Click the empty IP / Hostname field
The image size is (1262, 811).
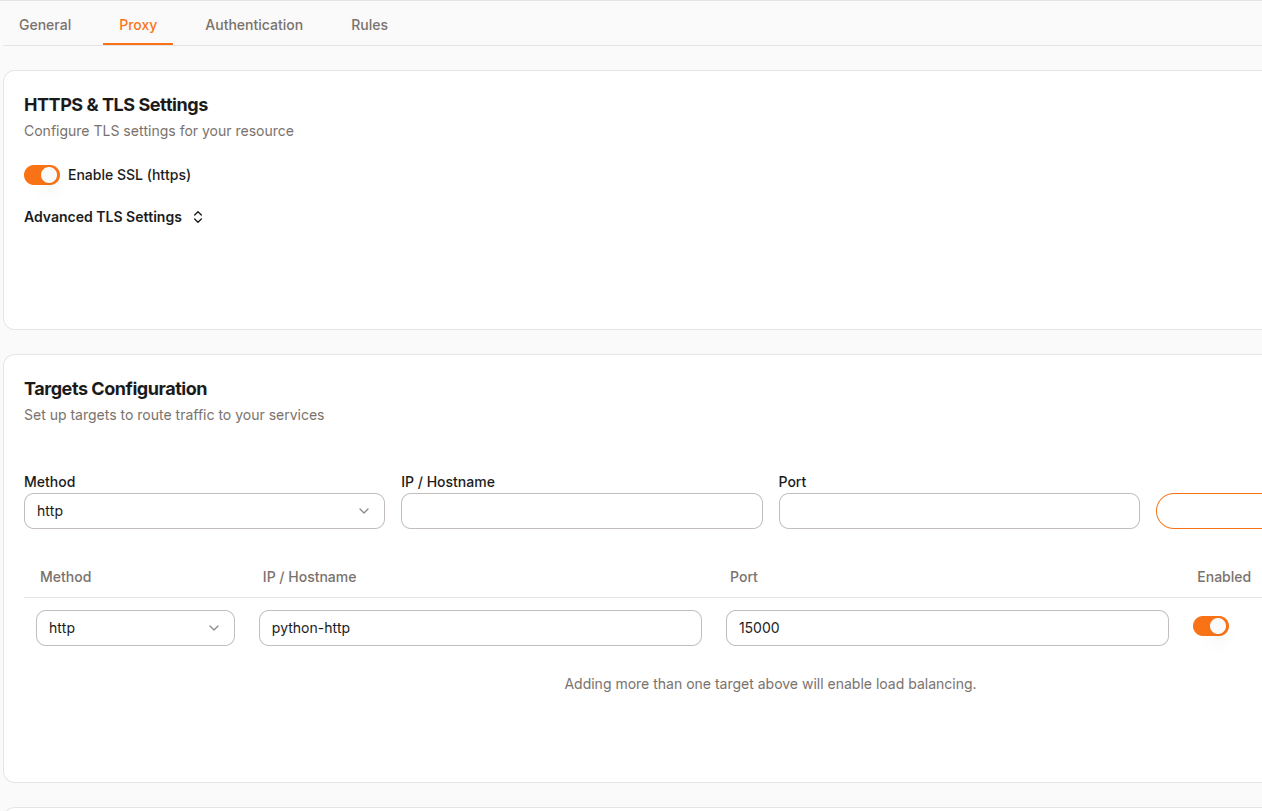pyautogui.click(x=582, y=511)
